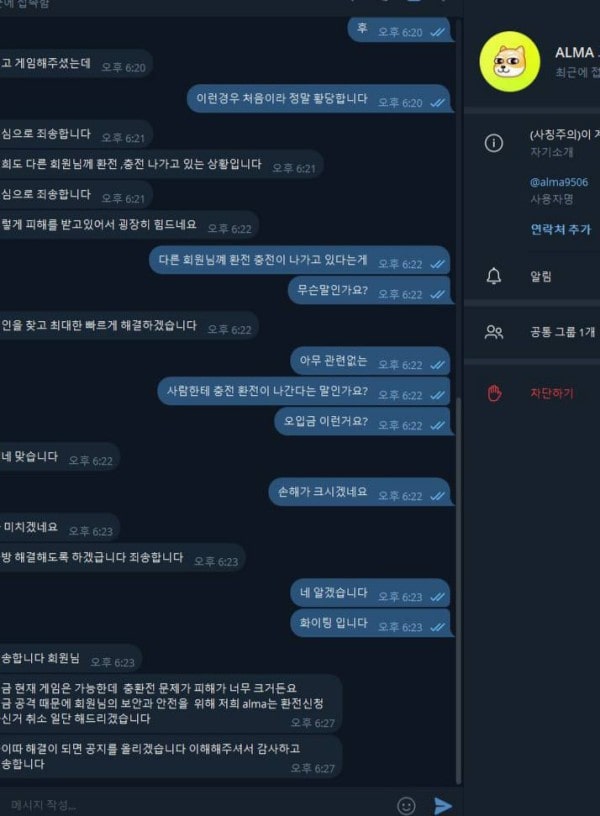
Task: Select the 오입금 이런거요? message bubble
Action: tap(362, 421)
